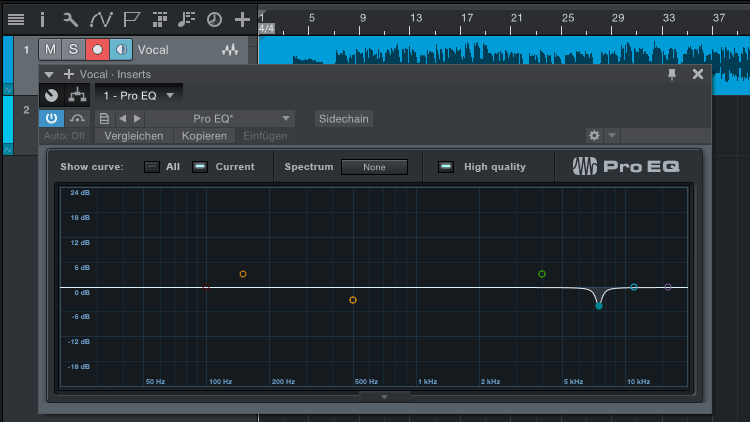Select track number 2 header
750x422 pixels.
26,110
